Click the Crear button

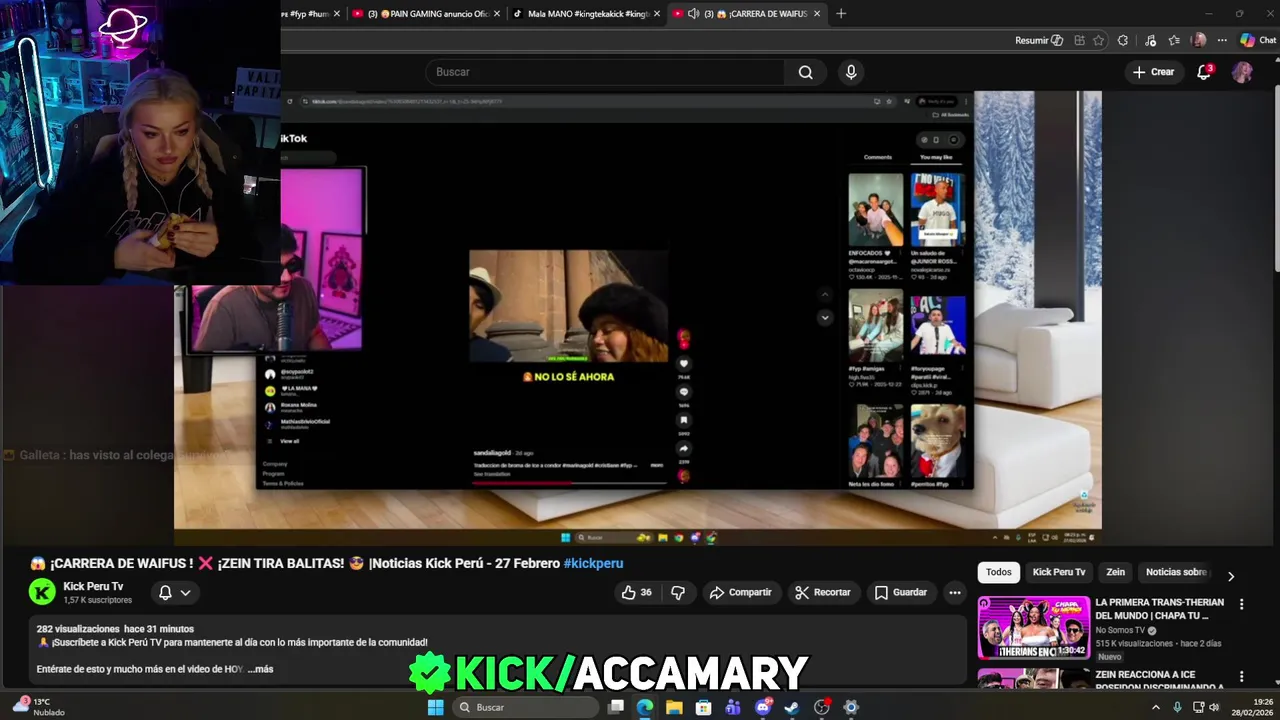tap(1153, 72)
